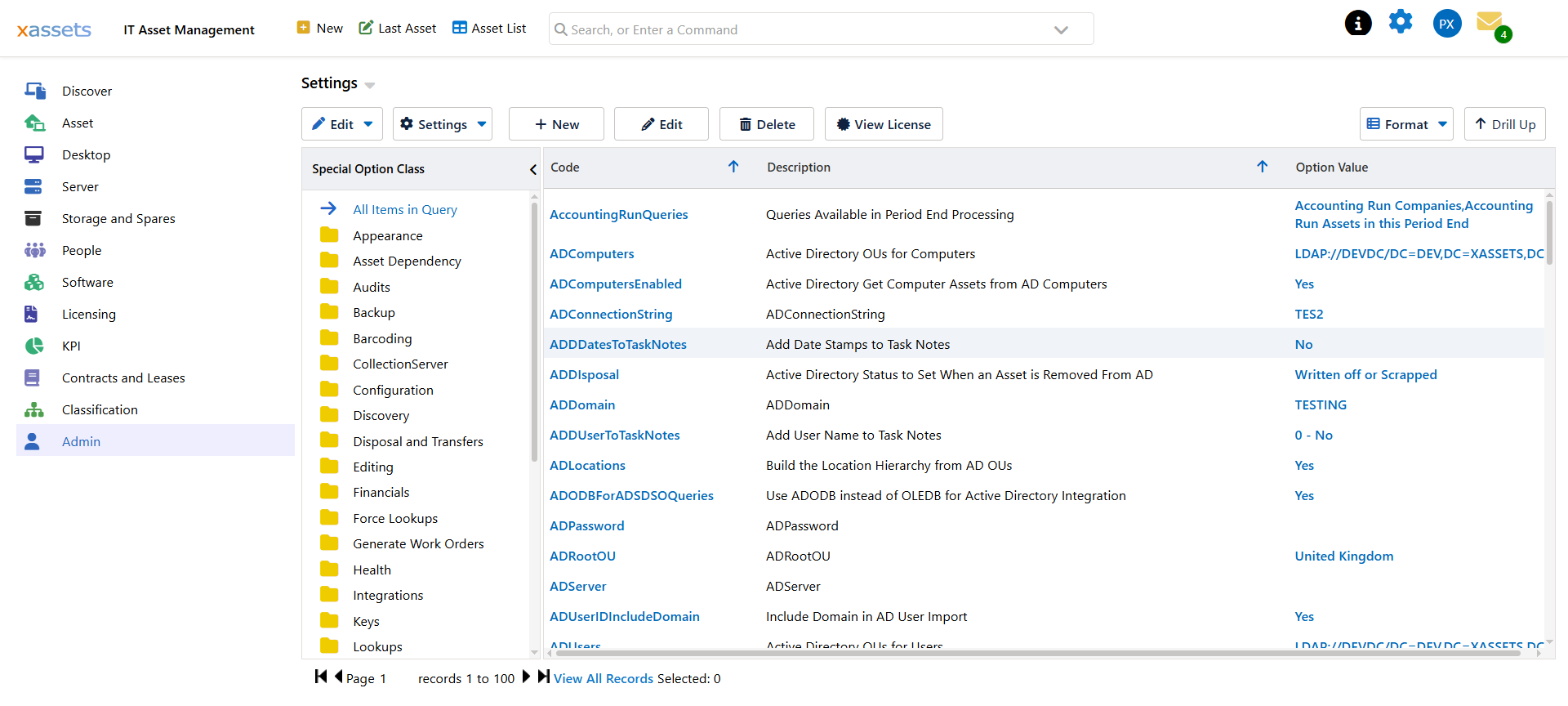The image size is (1568, 706).
Task: Open the info icon in header
Action: (x=1358, y=24)
